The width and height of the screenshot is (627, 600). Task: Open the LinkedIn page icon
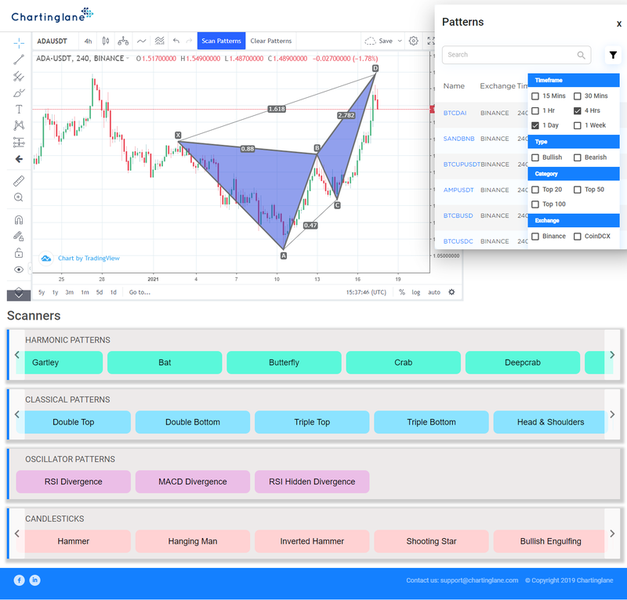(x=35, y=580)
